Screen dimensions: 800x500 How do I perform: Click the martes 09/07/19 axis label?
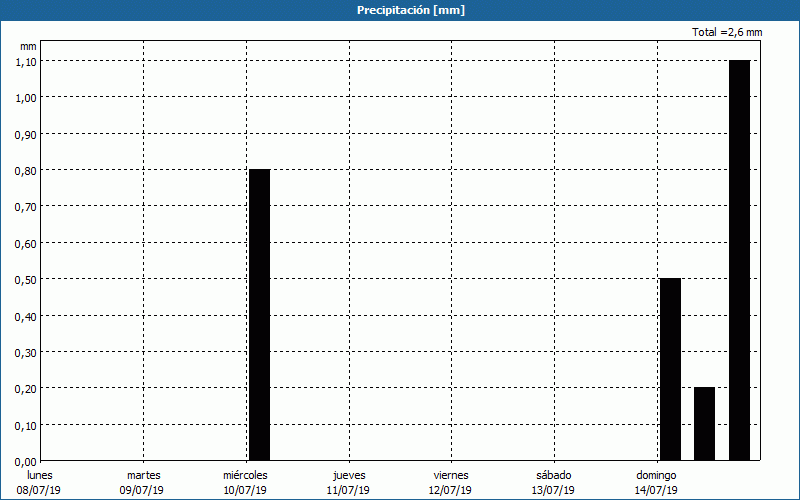point(142,483)
